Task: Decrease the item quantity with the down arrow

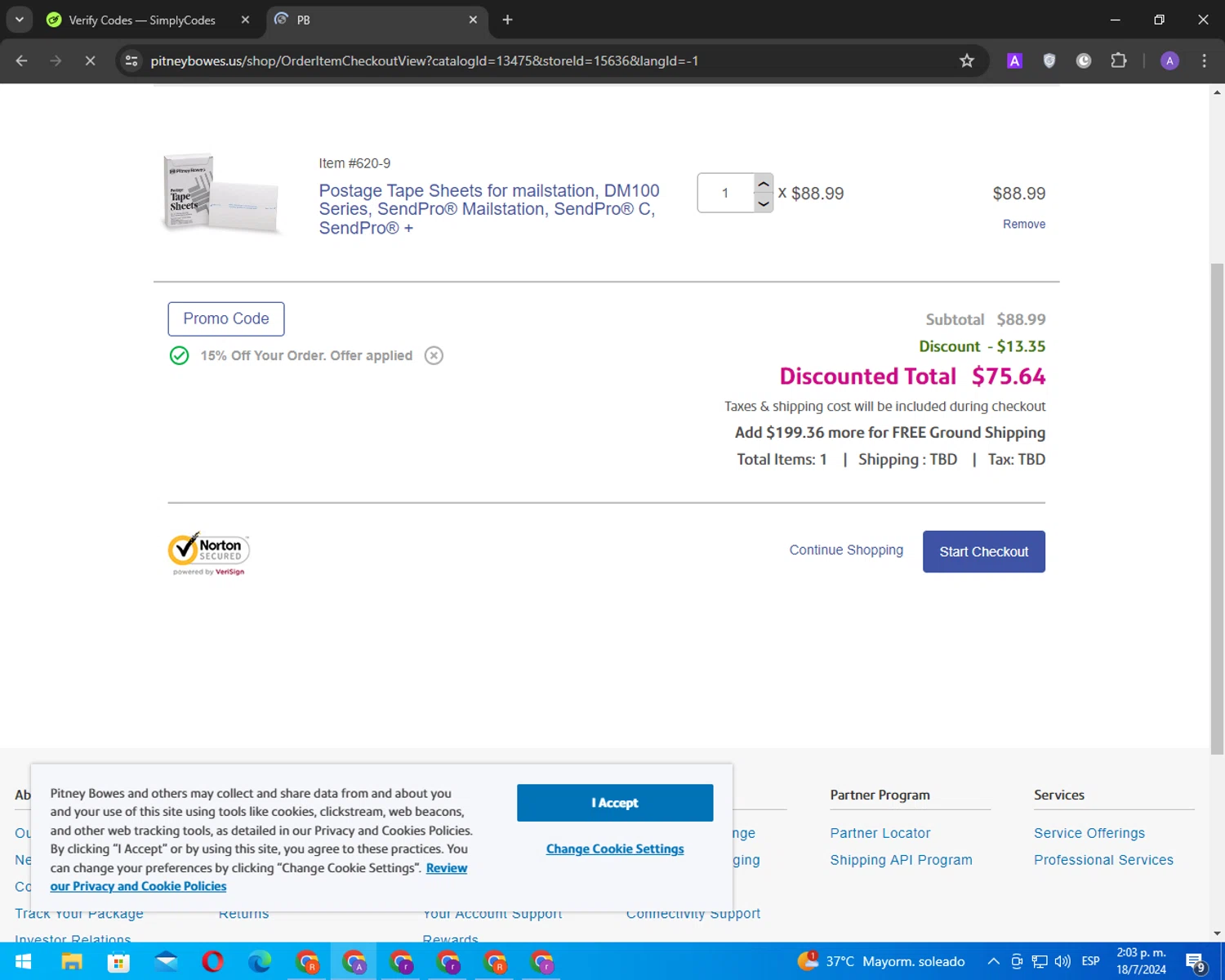Action: (763, 203)
